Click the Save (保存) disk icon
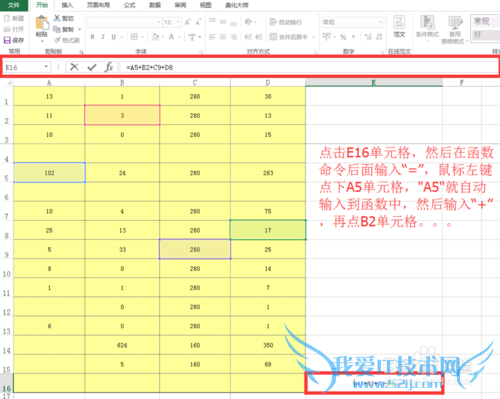500x399 pixels. point(7,40)
